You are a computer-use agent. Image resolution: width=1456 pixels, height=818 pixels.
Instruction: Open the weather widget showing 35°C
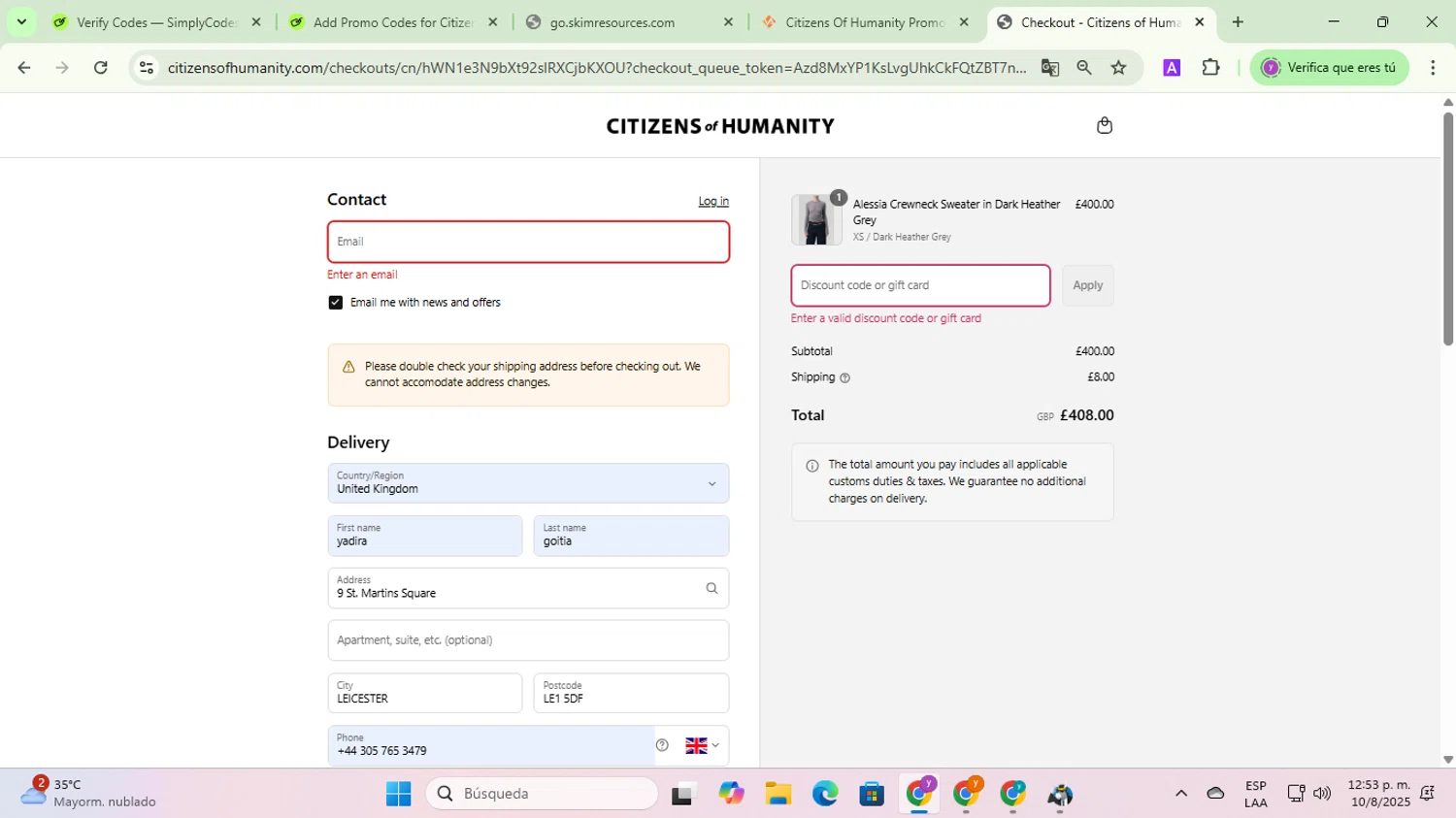click(89, 793)
